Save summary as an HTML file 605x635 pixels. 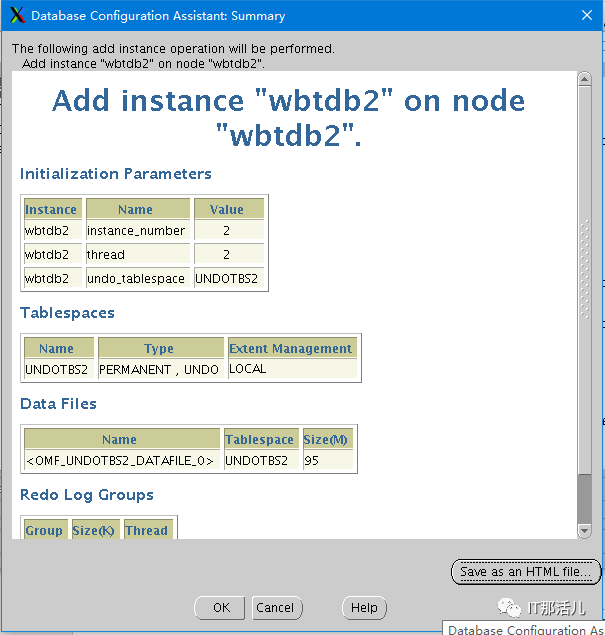pyautogui.click(x=526, y=572)
